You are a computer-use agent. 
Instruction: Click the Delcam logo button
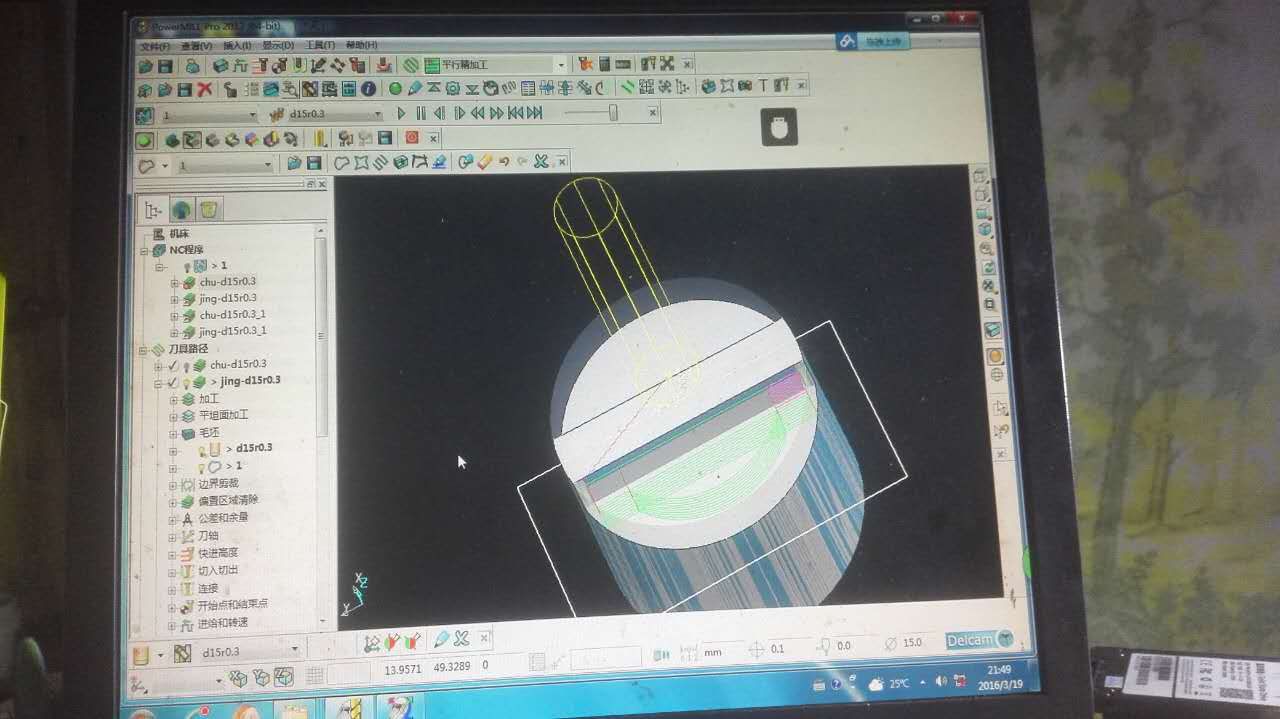point(979,640)
